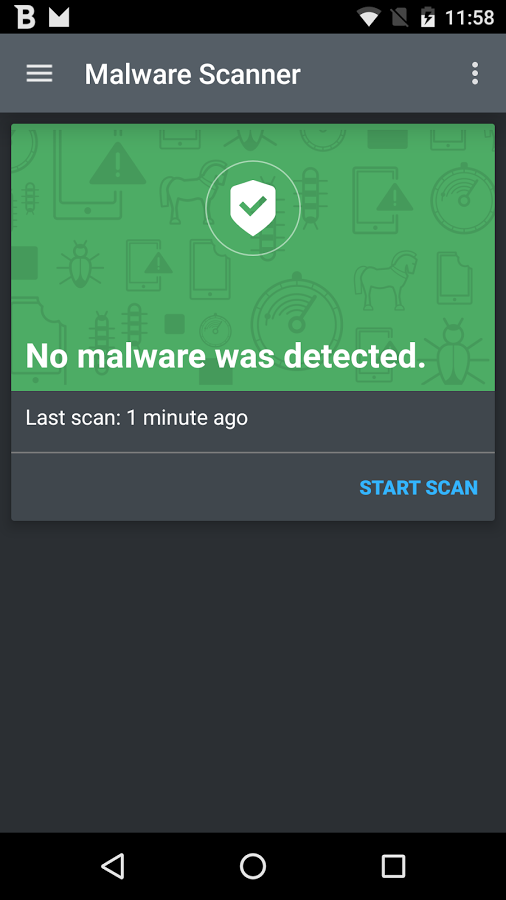This screenshot has height=900, width=506.
Task: Tap the Android home circle button
Action: click(253, 866)
